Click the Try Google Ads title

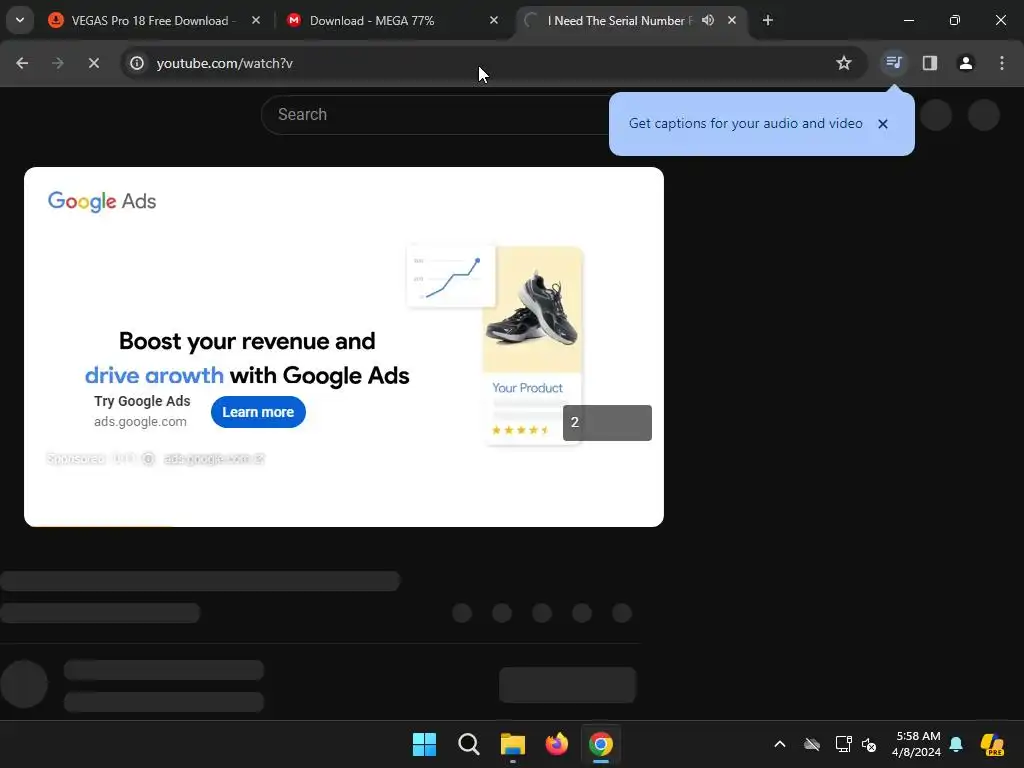pos(142,401)
